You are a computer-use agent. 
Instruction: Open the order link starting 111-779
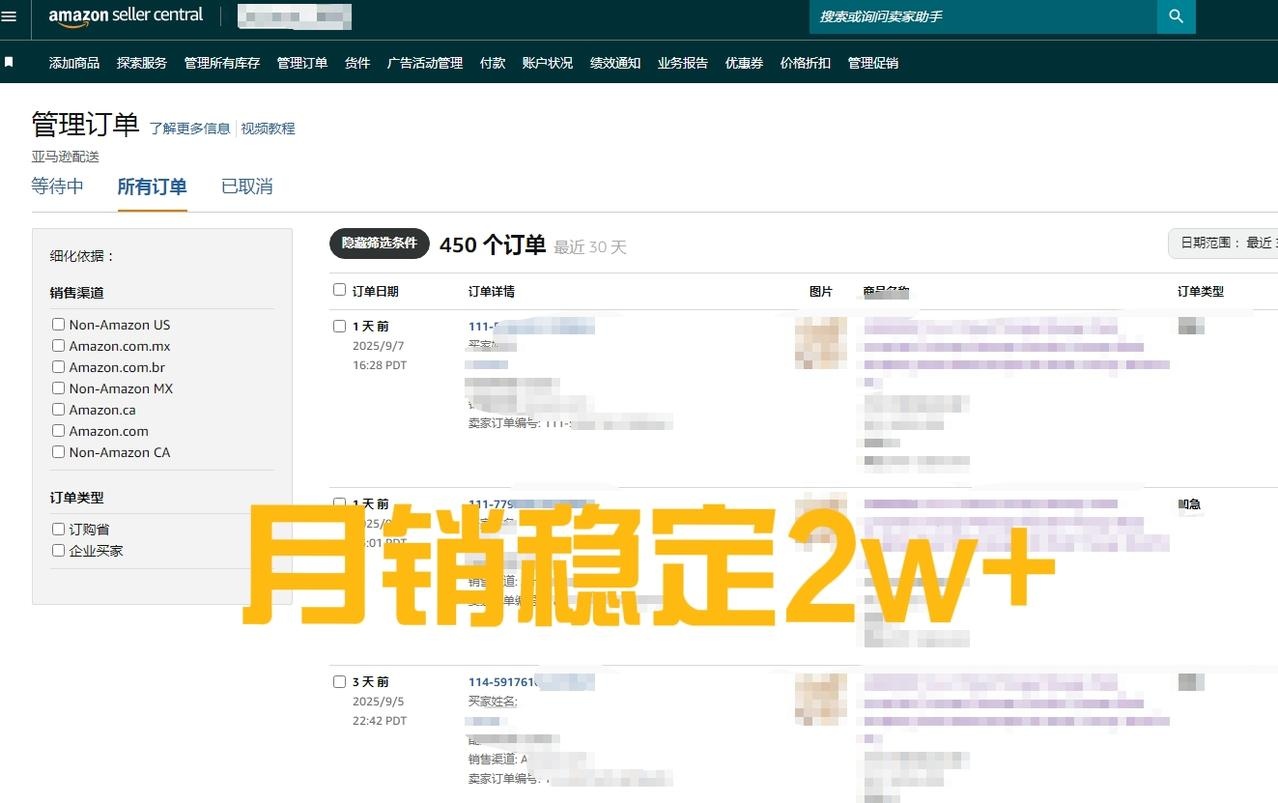(x=531, y=504)
